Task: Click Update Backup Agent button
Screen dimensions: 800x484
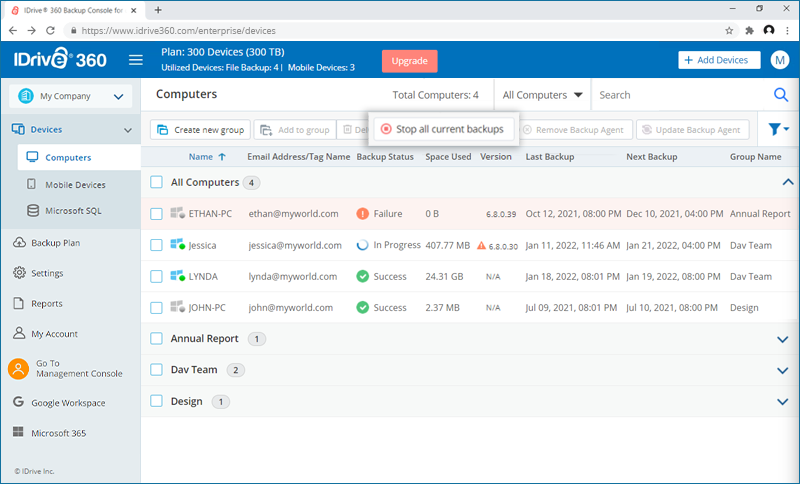Action: tap(693, 130)
